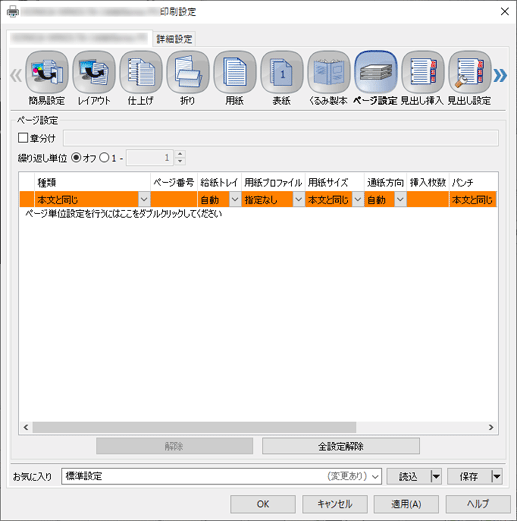Open the お気に入り 標準設定 combo box
The height and width of the screenshot is (521, 517).
[221, 476]
